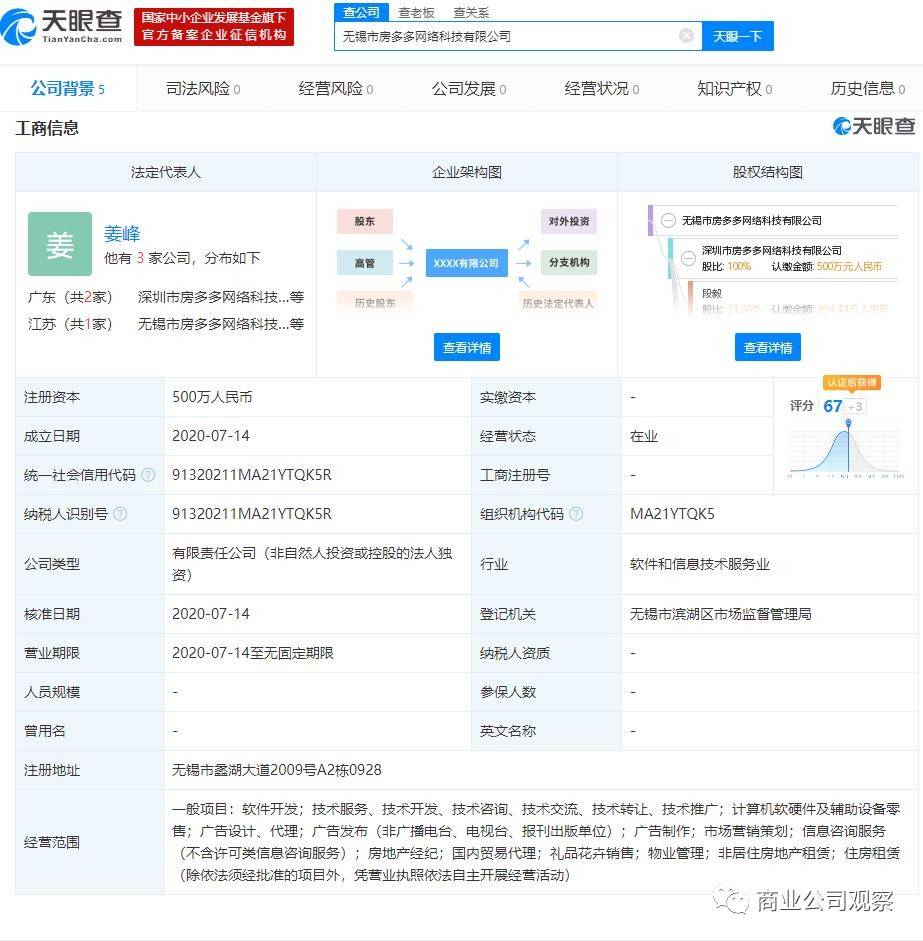Click the 历史股东 box in structure diagram
The width and height of the screenshot is (923, 941).
click(x=374, y=303)
